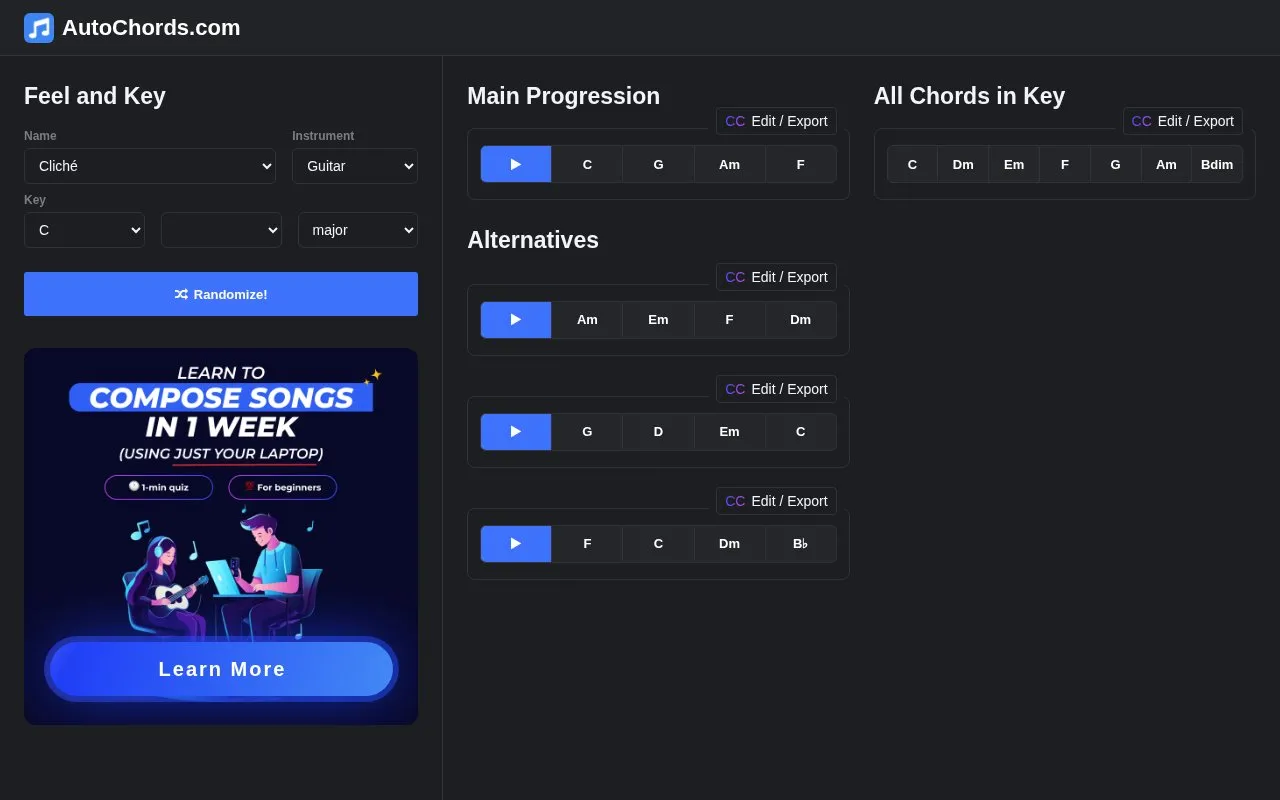The height and width of the screenshot is (800, 1280).
Task: Select G in All Chords in Key
Action: tap(1115, 164)
